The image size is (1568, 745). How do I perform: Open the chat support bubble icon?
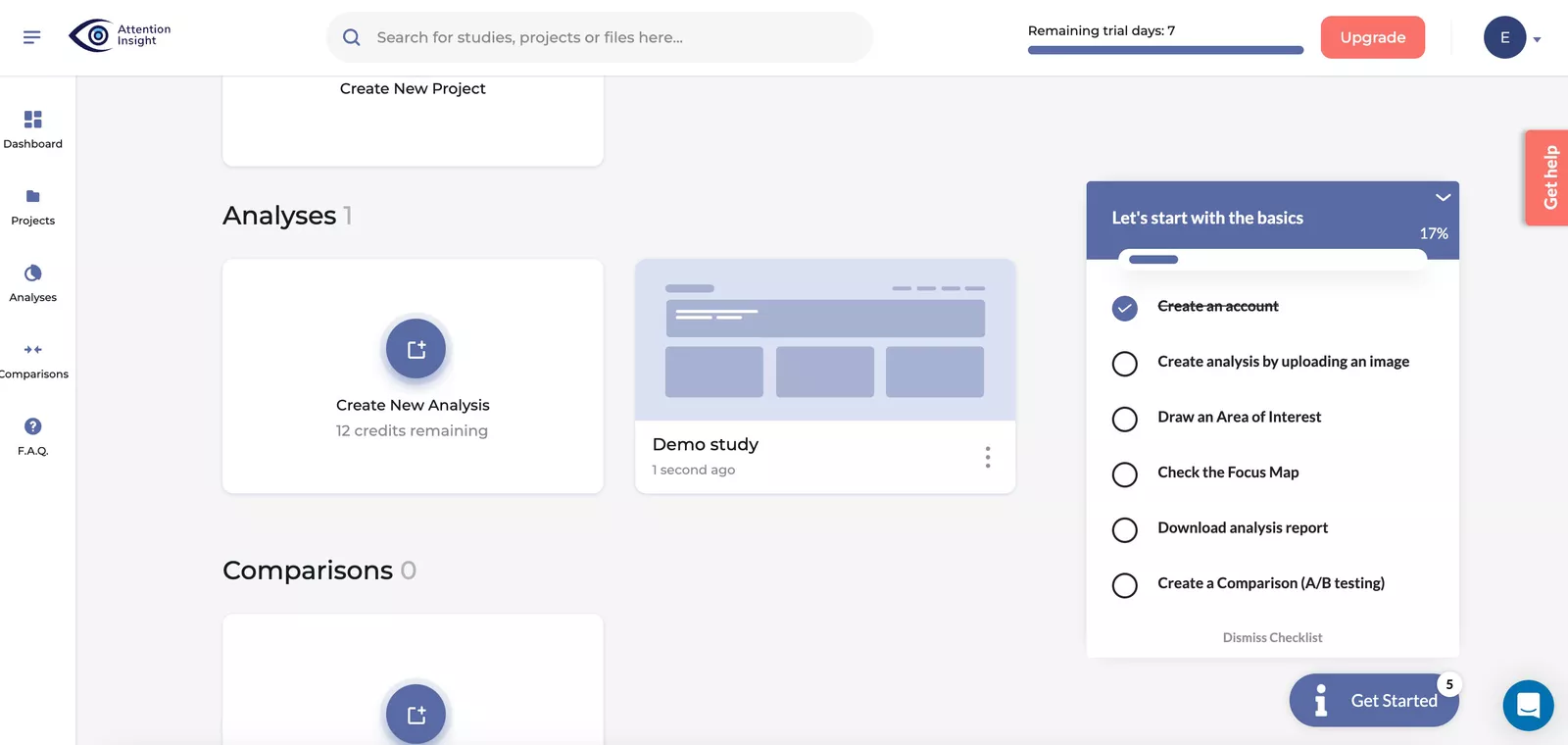(1528, 705)
